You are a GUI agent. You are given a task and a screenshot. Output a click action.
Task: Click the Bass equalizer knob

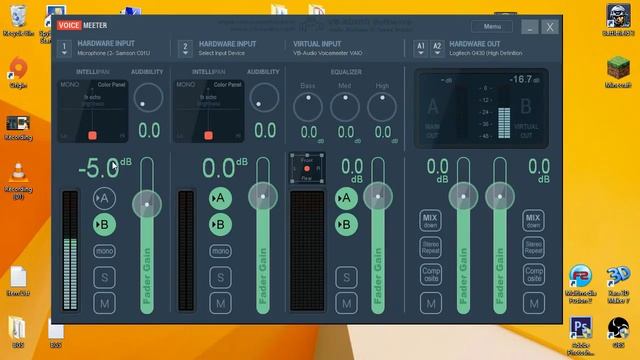click(x=308, y=107)
